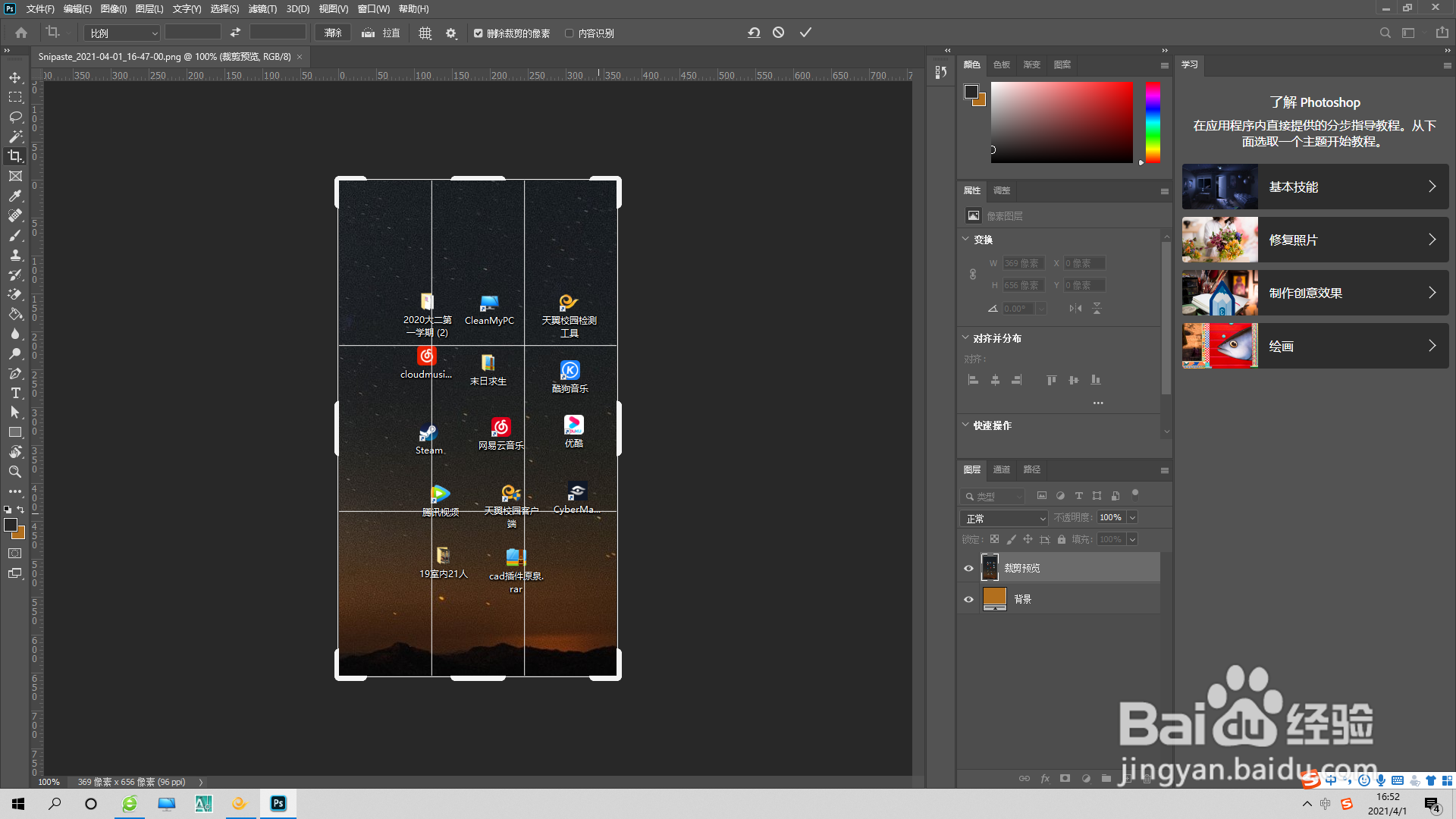Screen dimensions: 1456x819
Task: Select the Move tool
Action: 15,77
